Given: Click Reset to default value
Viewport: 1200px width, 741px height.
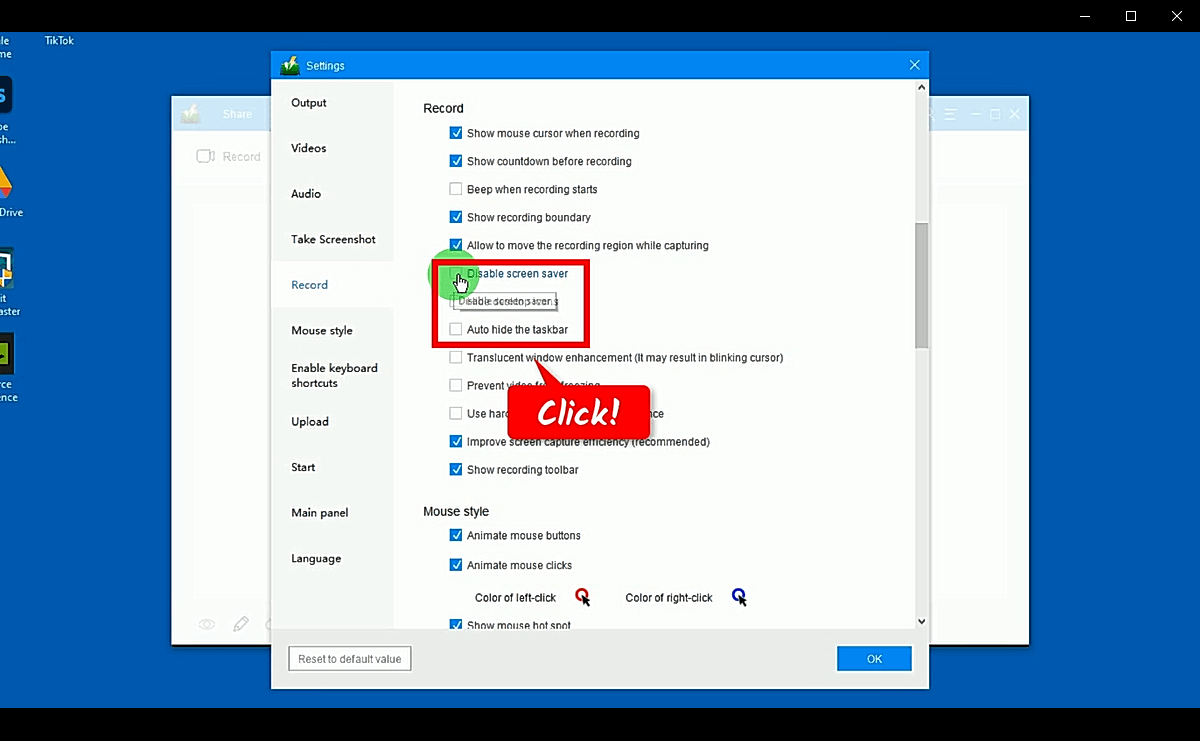Looking at the screenshot, I should click(x=349, y=658).
